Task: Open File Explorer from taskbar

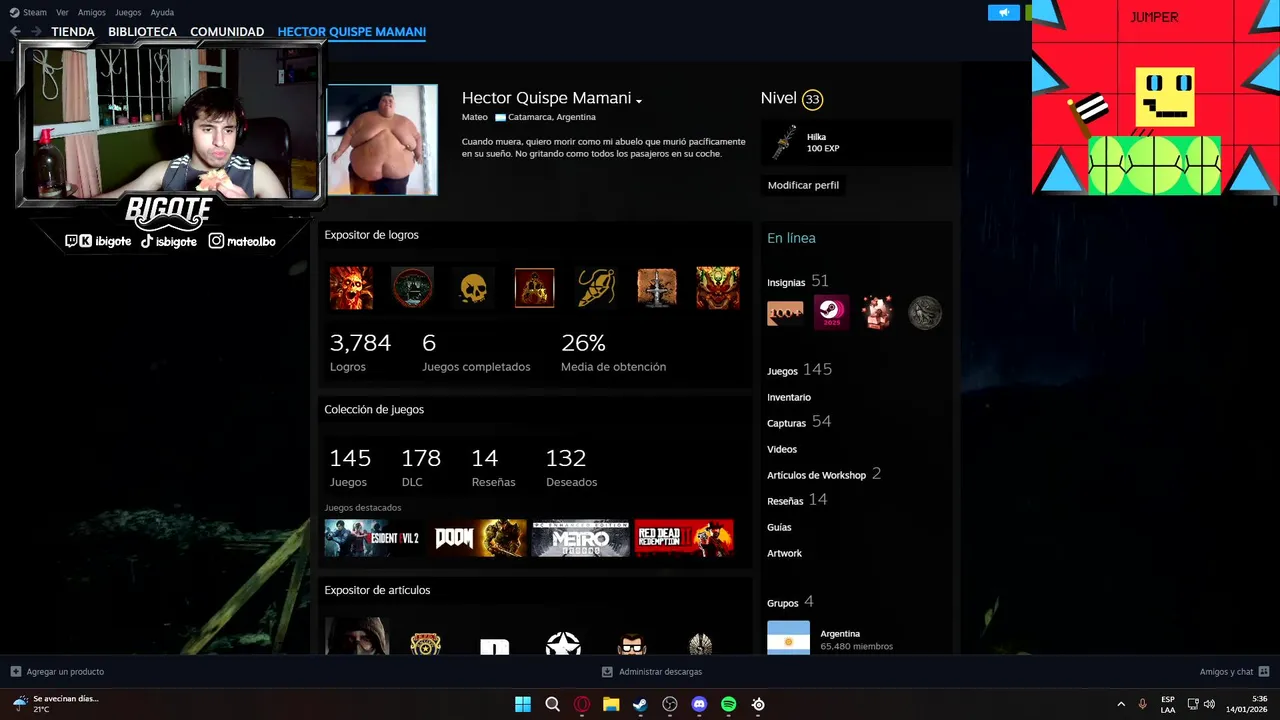Action: [611, 704]
